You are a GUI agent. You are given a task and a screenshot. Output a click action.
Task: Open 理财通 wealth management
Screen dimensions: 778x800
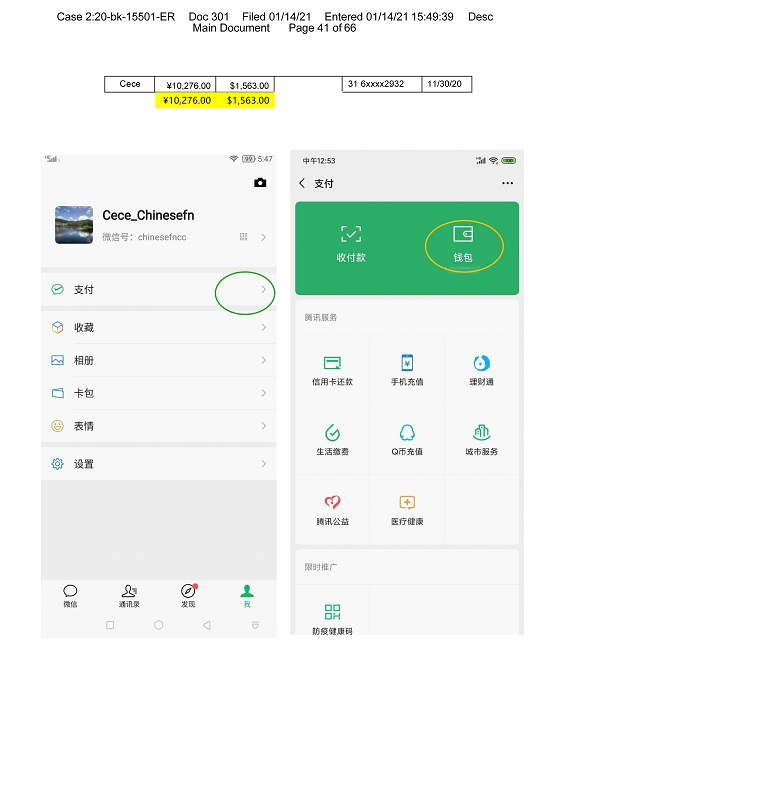click(x=482, y=371)
